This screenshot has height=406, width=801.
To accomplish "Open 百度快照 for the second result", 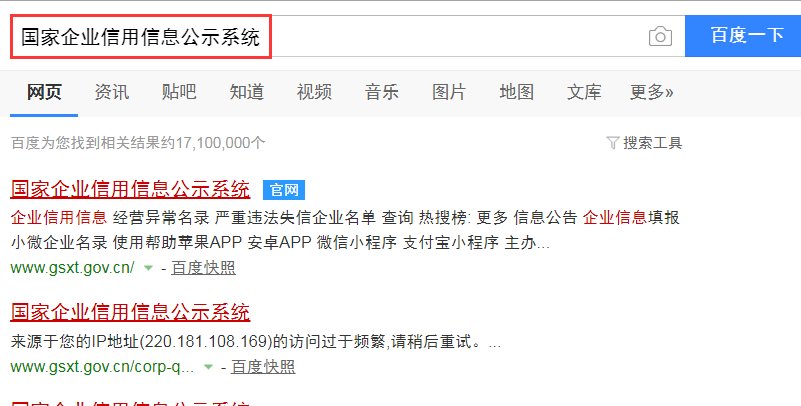I will pyautogui.click(x=263, y=367).
